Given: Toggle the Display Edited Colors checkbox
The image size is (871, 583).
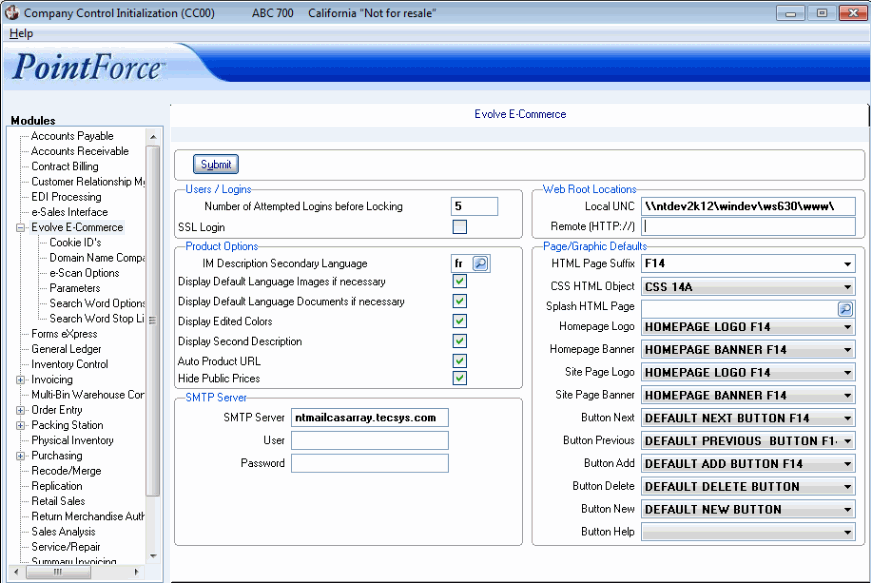Looking at the screenshot, I should click(459, 321).
